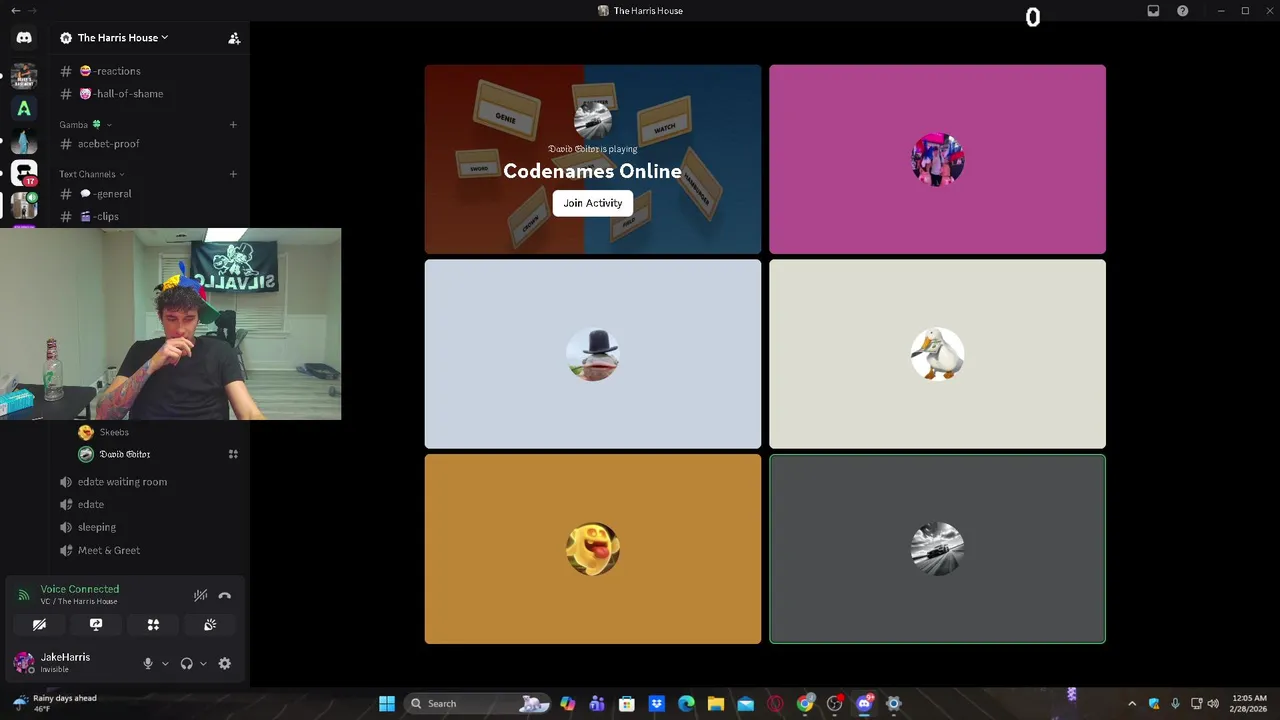
Task: Open JakeHarris user avatar menu
Action: [24, 662]
